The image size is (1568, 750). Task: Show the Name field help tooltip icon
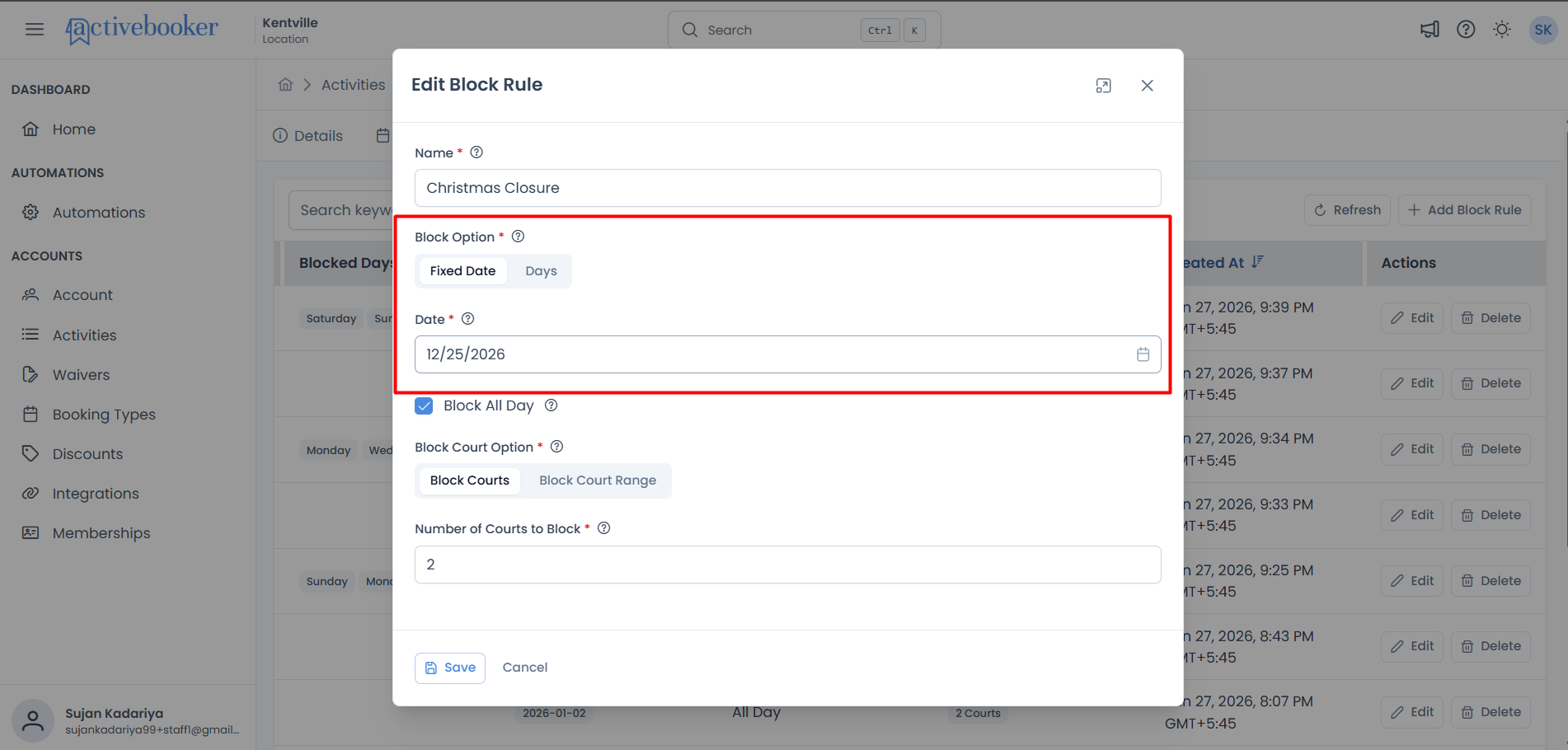coord(477,152)
